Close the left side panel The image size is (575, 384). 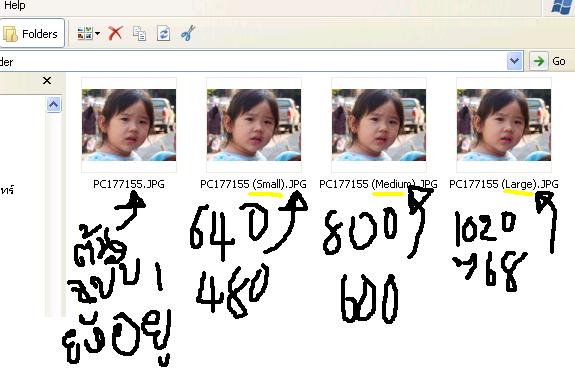pyautogui.click(x=47, y=80)
